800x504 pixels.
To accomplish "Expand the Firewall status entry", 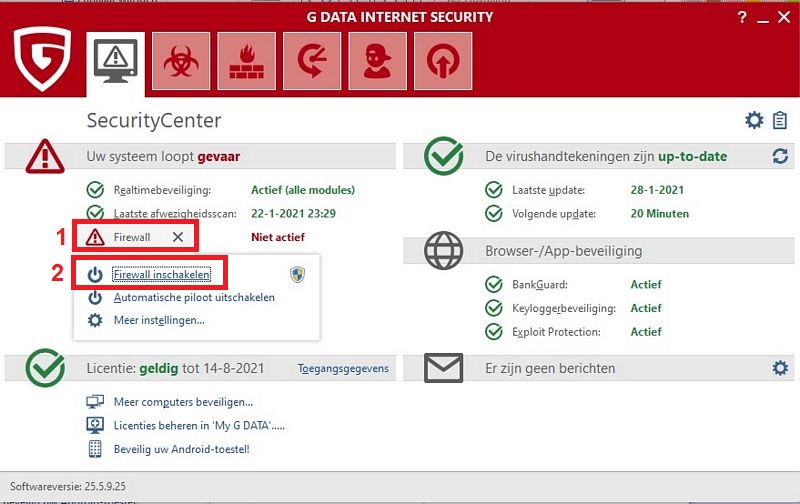I will (132, 237).
